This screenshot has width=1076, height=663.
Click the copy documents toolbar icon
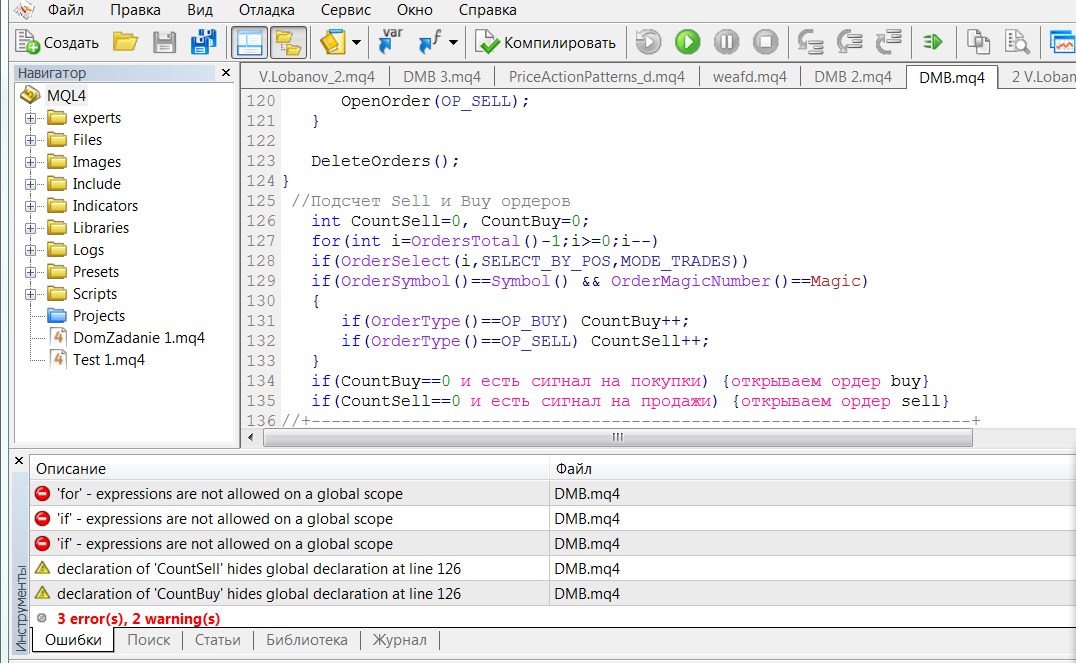[x=979, y=43]
